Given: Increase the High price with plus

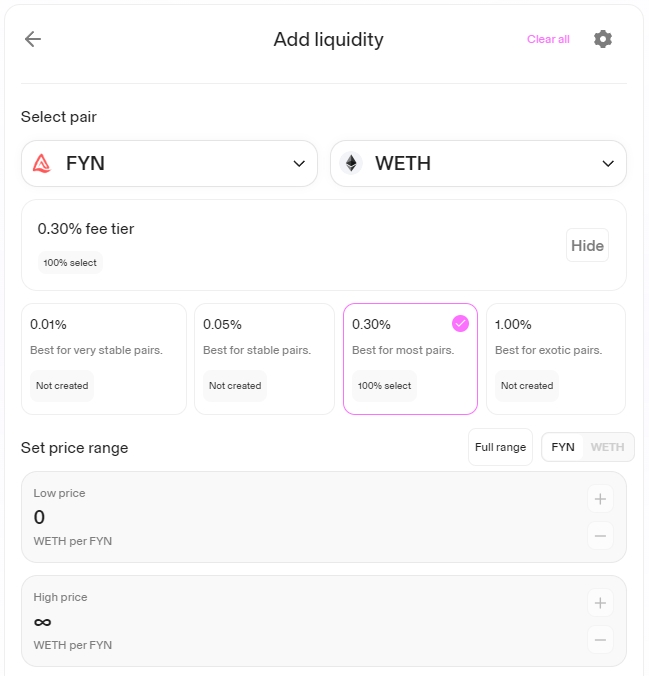Looking at the screenshot, I should point(600,603).
